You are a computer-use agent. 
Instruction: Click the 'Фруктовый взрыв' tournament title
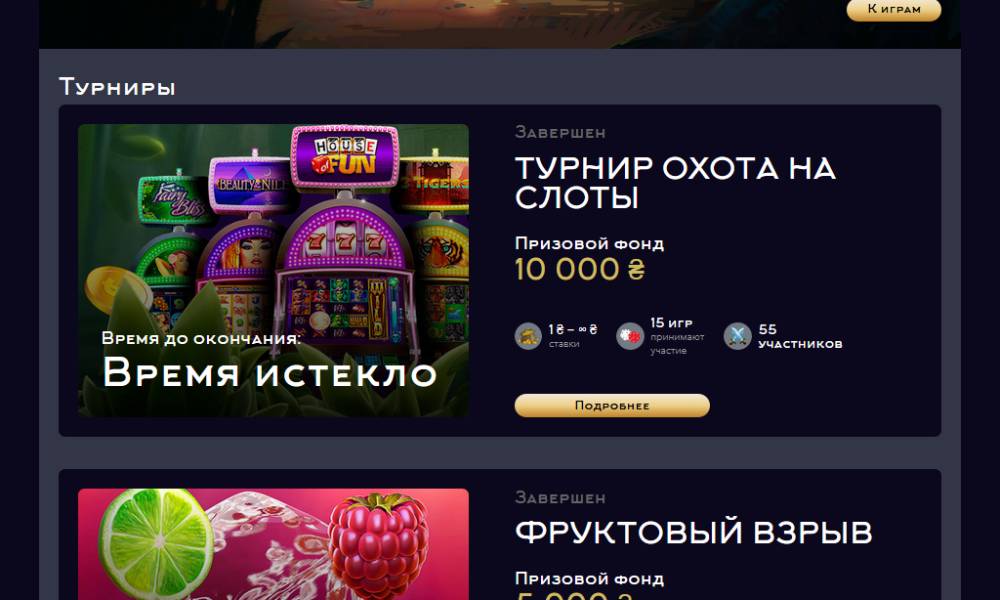pos(693,532)
